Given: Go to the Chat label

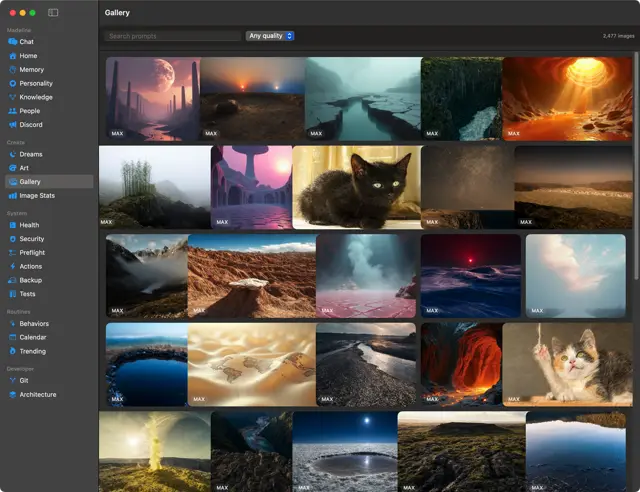Looking at the screenshot, I should coord(27,42).
